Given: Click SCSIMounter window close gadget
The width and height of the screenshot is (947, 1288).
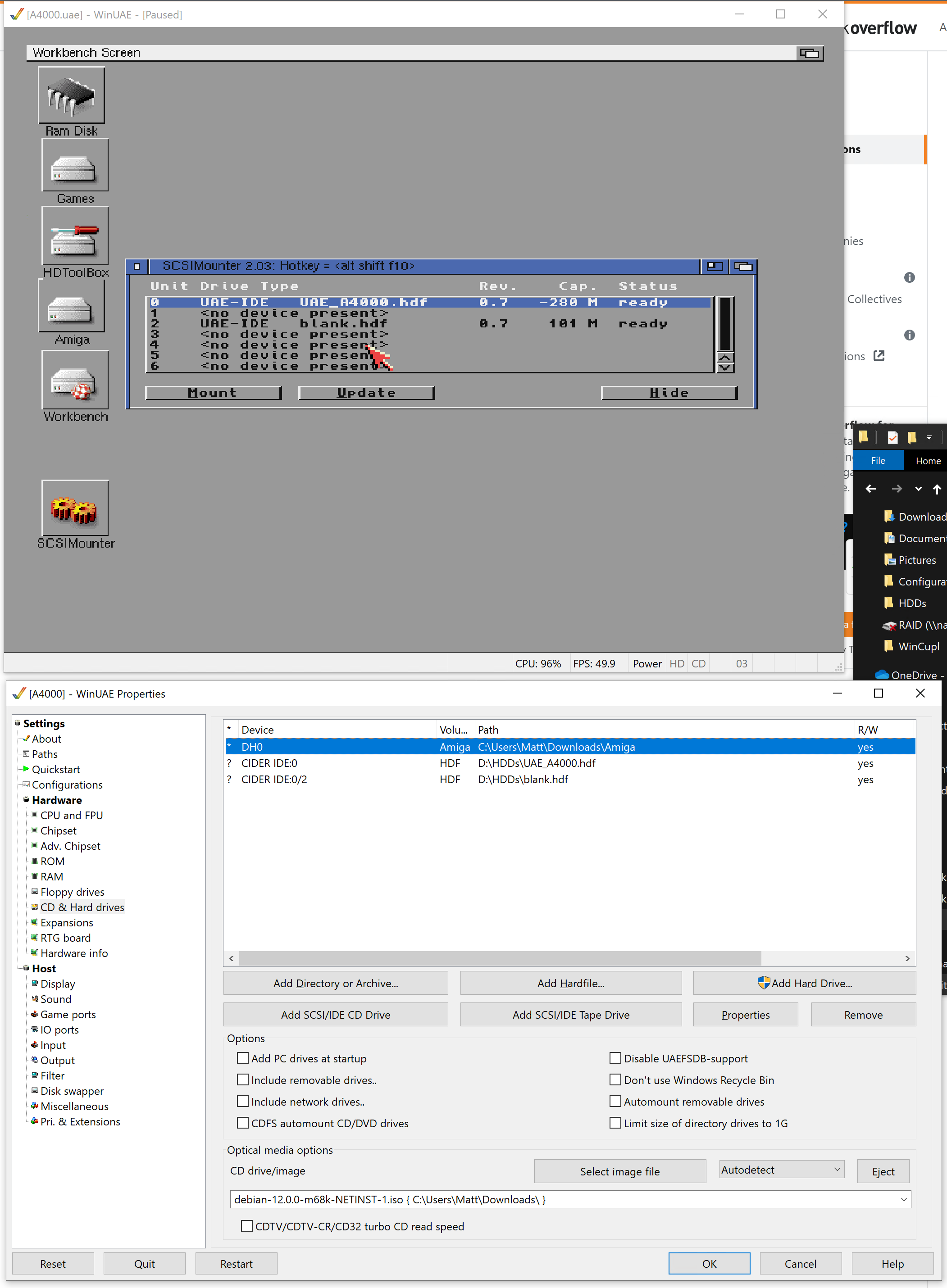Looking at the screenshot, I should (137, 267).
